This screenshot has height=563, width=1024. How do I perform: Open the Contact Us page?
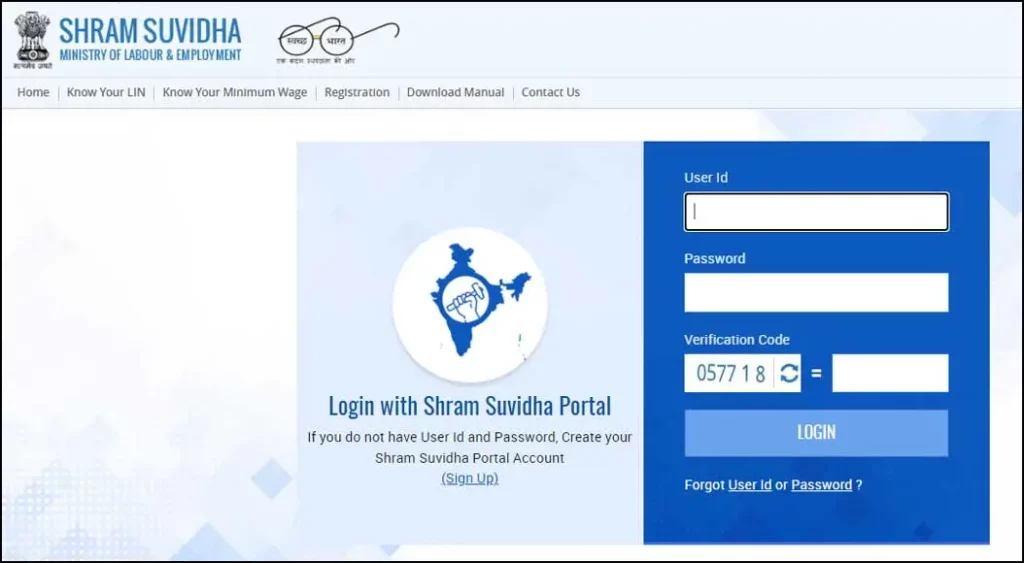tap(551, 92)
